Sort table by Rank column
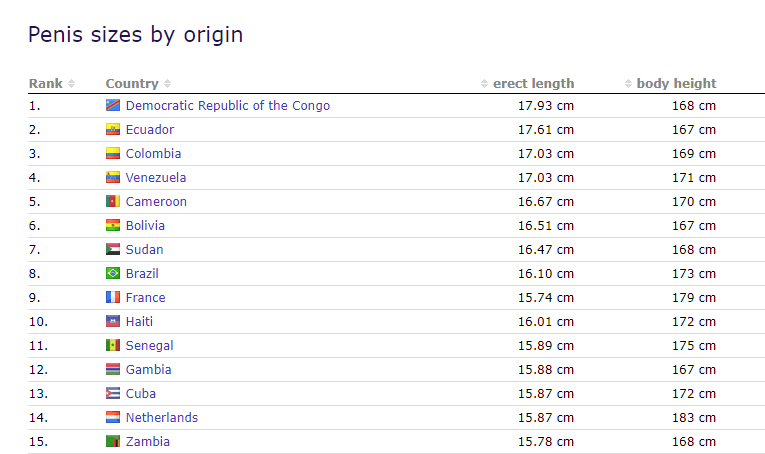 click(x=52, y=84)
